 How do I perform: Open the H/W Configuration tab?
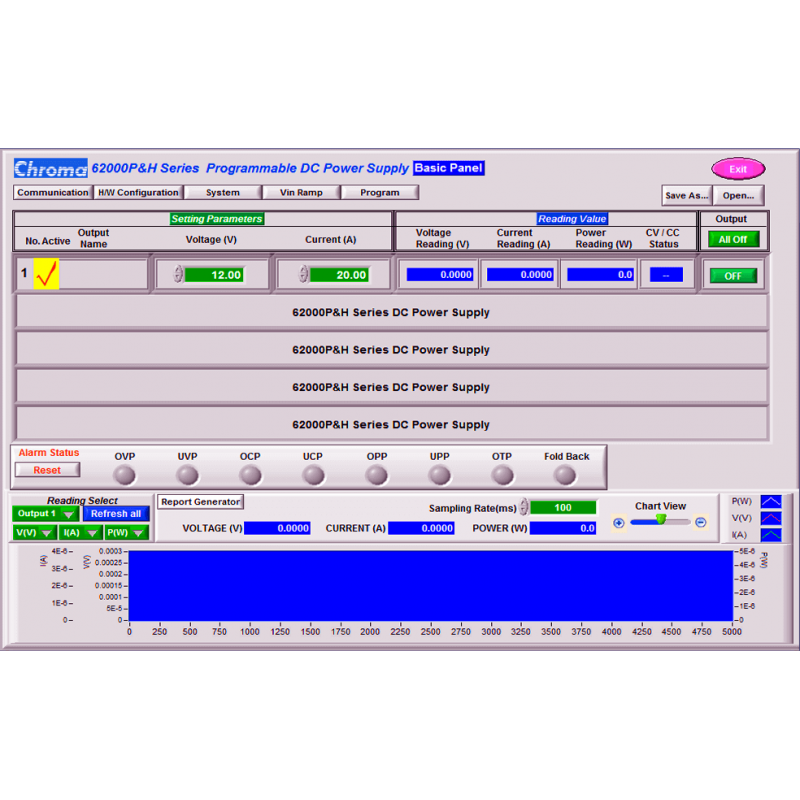pyautogui.click(x=138, y=192)
